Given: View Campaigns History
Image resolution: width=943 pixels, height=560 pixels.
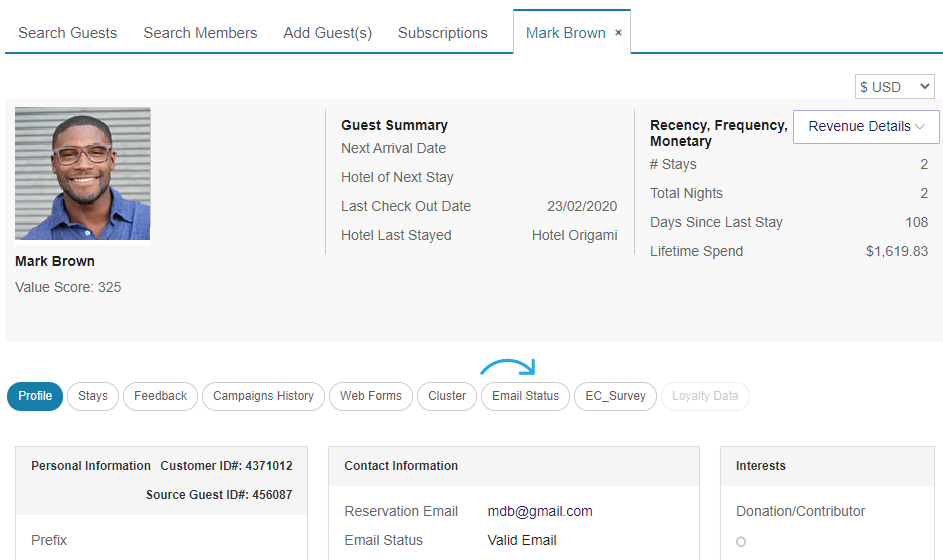Looking at the screenshot, I should click(x=263, y=396).
